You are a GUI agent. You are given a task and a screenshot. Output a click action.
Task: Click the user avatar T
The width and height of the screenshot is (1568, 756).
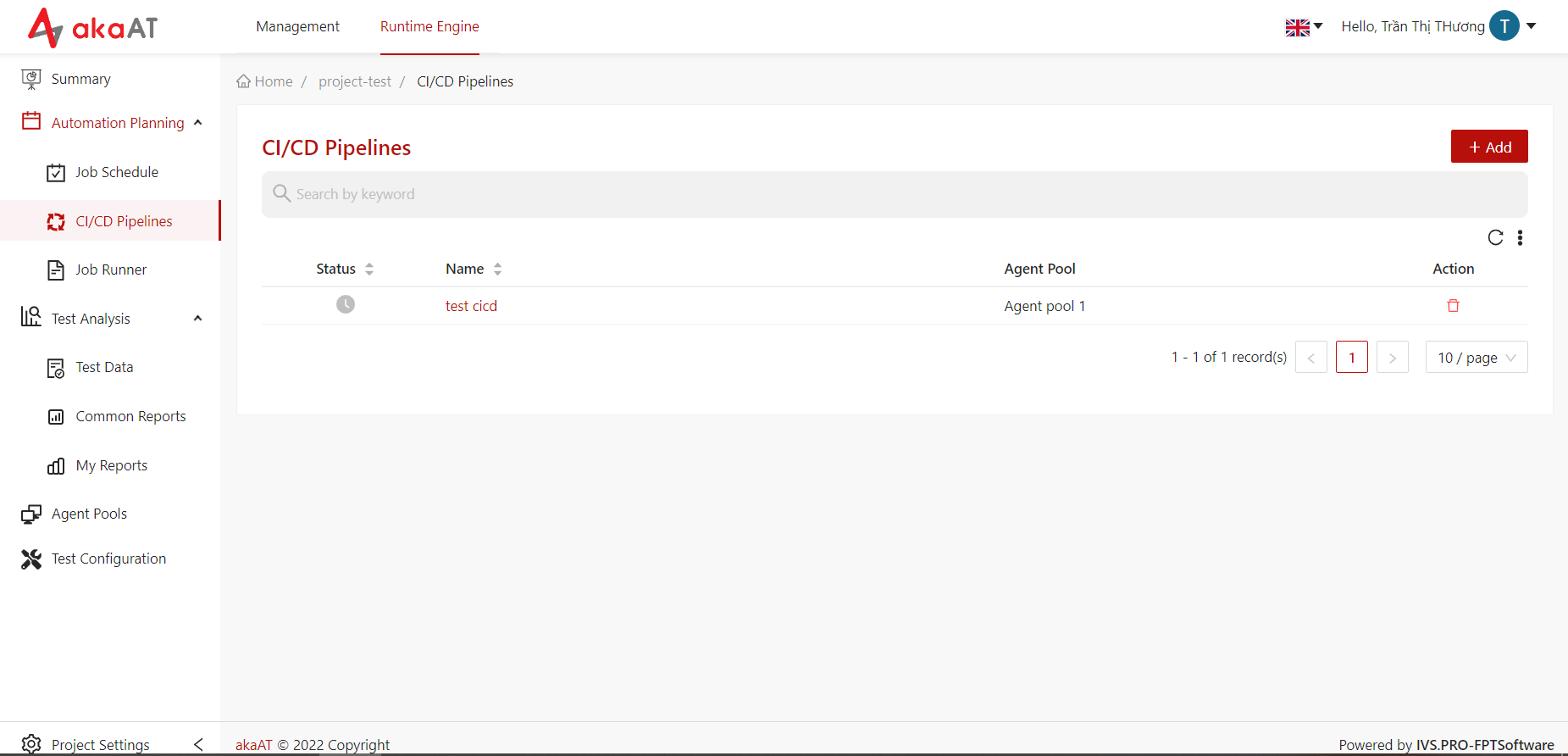coord(1504,26)
